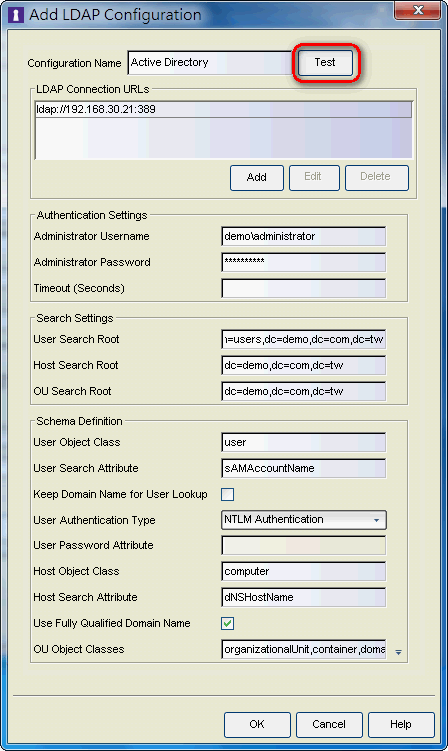Test the LDAP configuration
Viewport: 448px width, 751px height.
[325, 62]
